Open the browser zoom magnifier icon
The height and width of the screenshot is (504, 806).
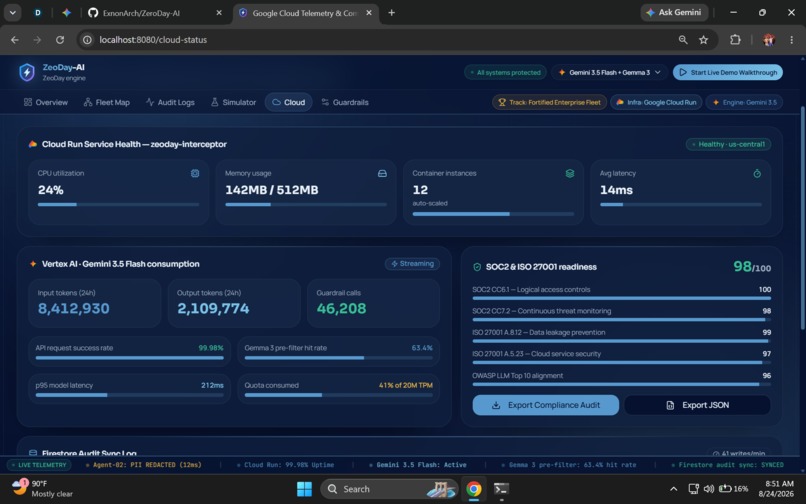683,40
